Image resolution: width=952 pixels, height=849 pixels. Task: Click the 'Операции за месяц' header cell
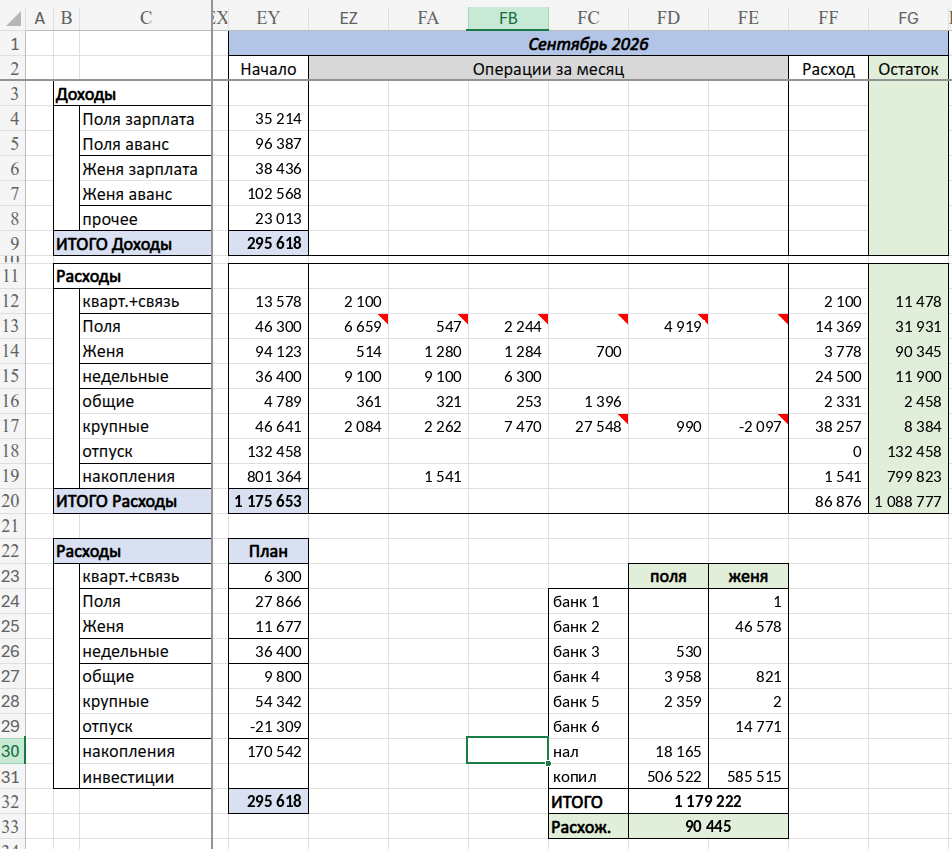click(x=548, y=69)
